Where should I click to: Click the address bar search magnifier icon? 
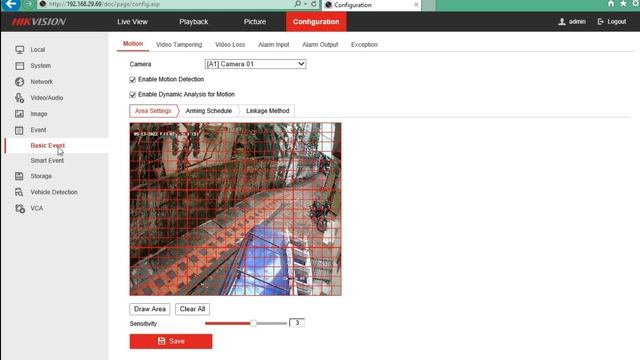(298, 4)
